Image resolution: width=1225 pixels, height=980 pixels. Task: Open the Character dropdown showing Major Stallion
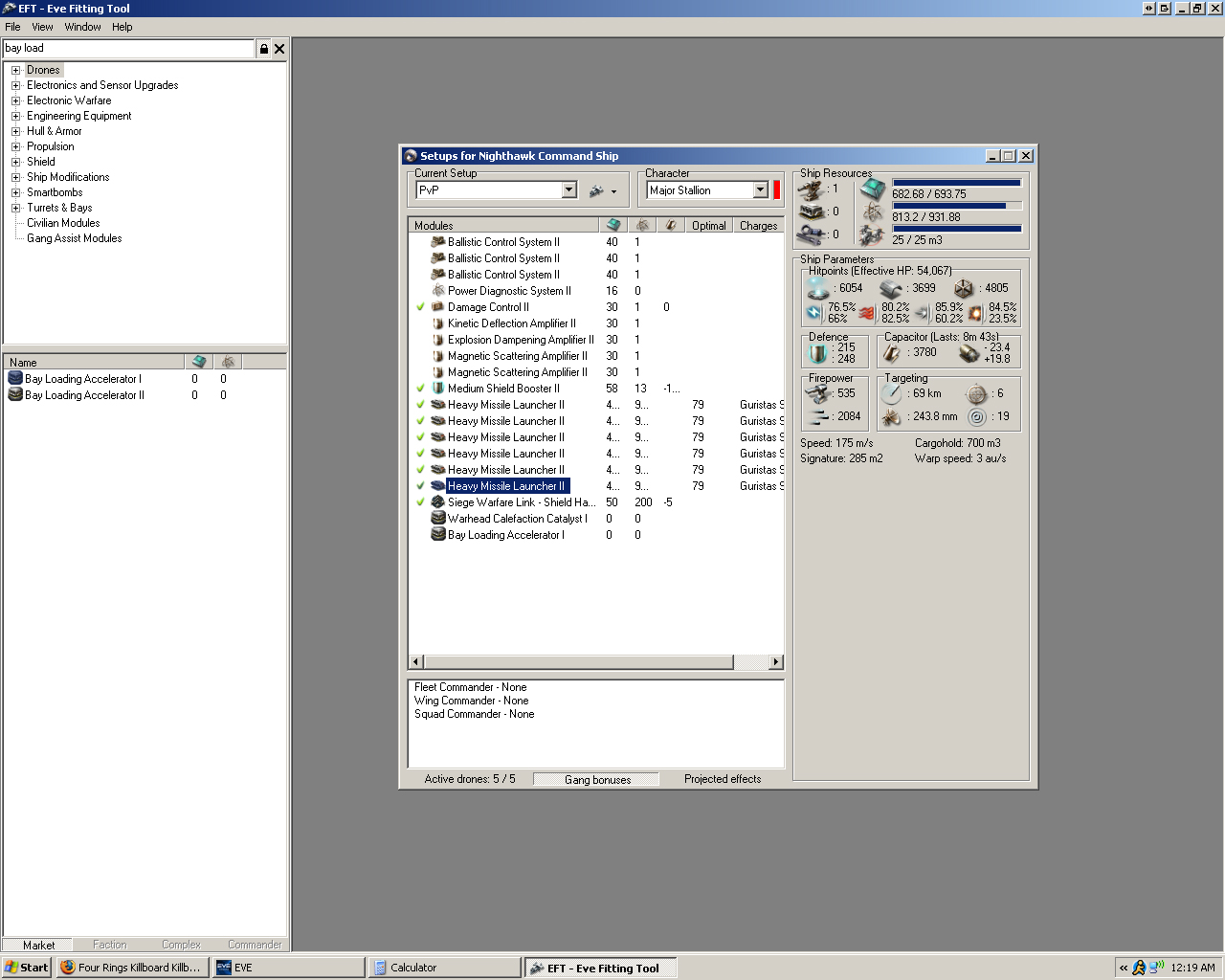tap(760, 189)
